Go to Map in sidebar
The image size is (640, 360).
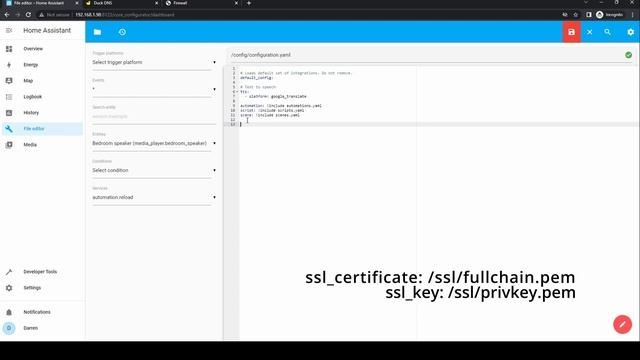point(42,80)
